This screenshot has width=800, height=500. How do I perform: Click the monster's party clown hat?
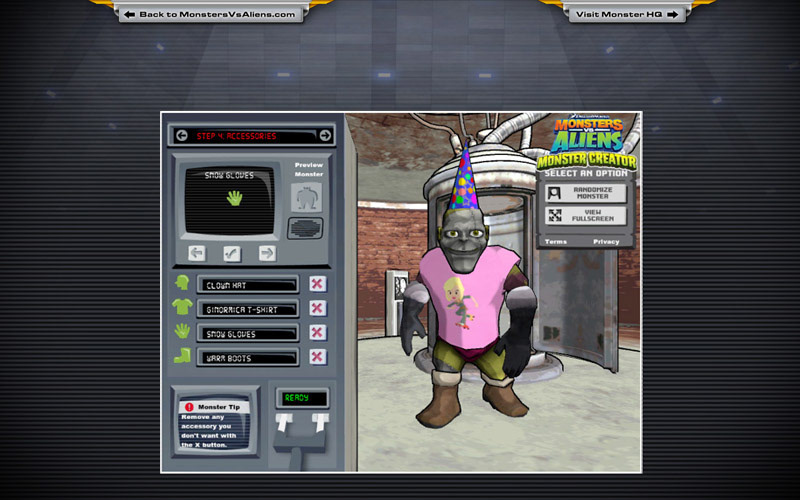click(464, 177)
